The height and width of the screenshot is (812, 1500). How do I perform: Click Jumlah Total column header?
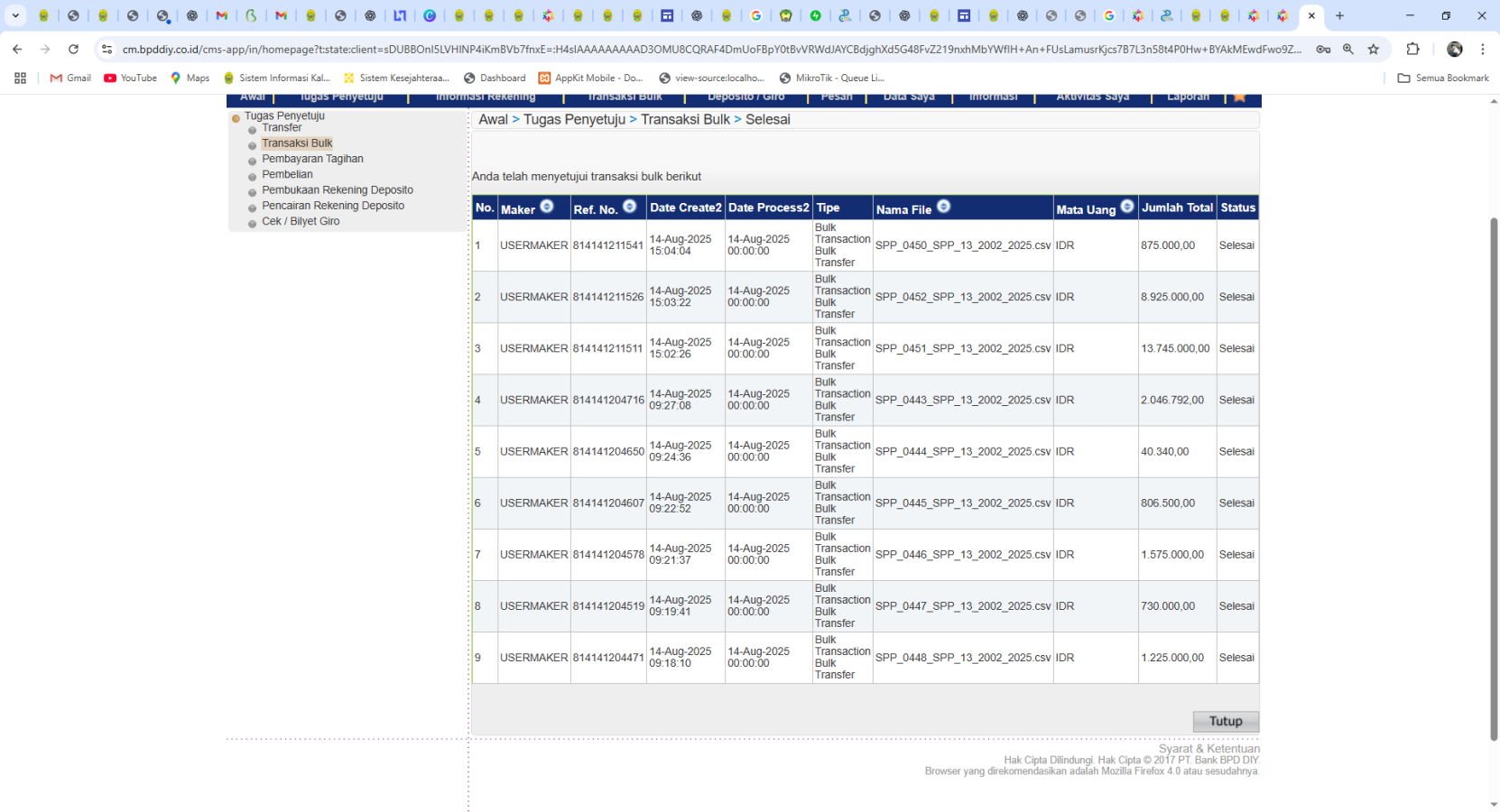(1177, 208)
